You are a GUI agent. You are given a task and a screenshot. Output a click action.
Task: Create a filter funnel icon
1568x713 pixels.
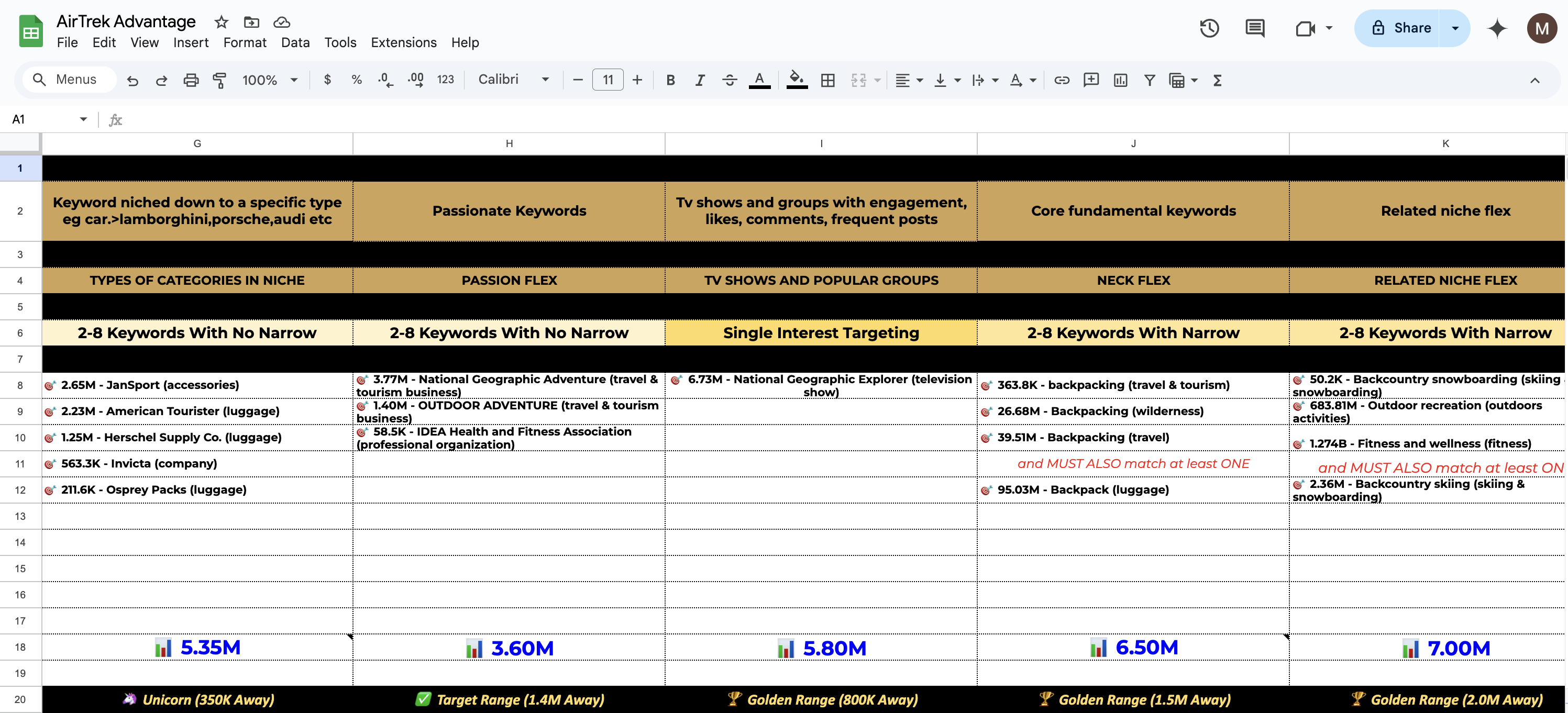(x=1149, y=80)
